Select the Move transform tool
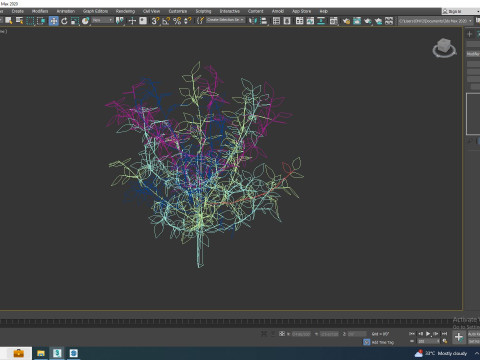Image resolution: width=480 pixels, height=360 pixels. click(53, 21)
